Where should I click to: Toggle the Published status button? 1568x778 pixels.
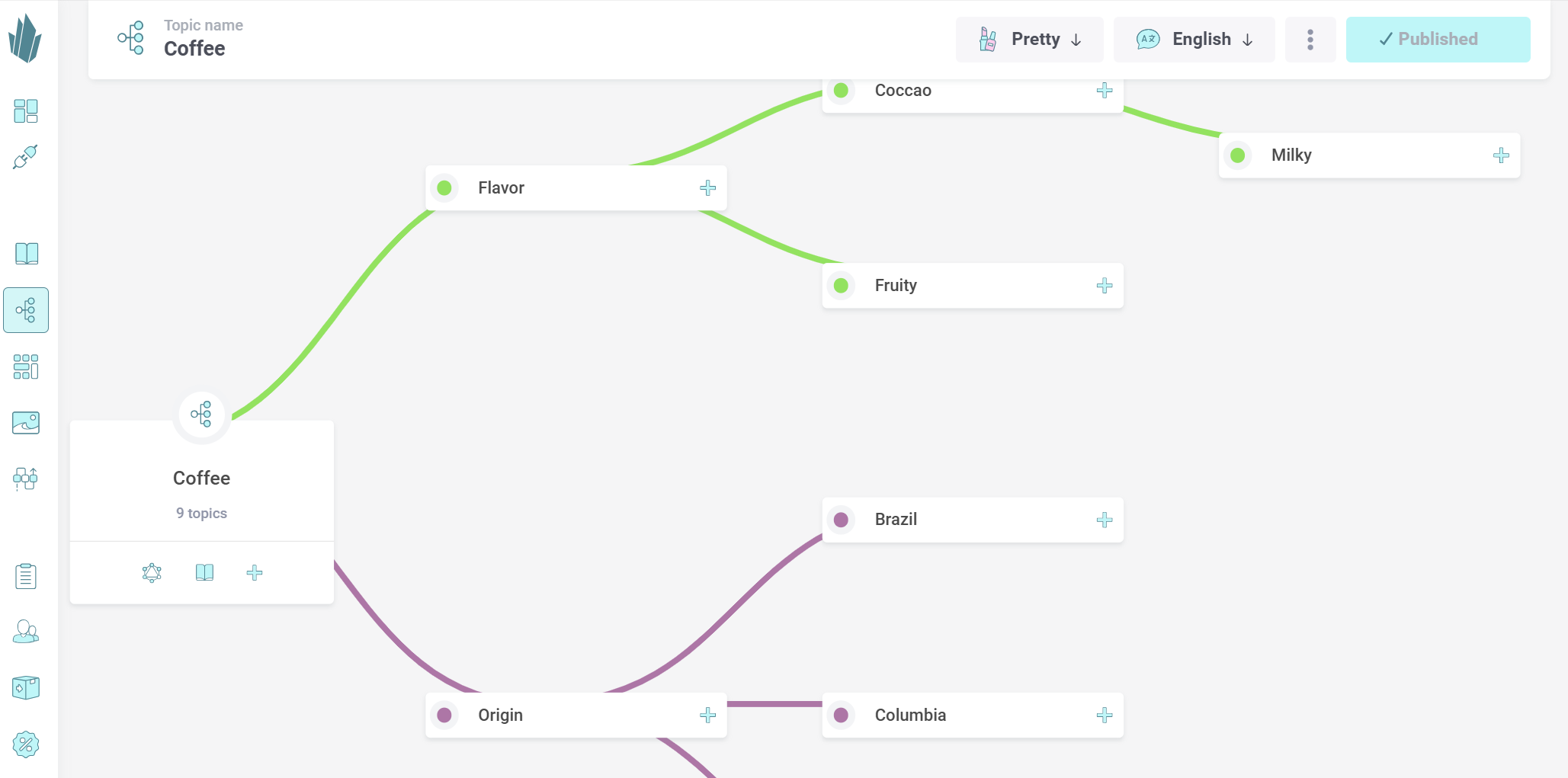[x=1438, y=40]
